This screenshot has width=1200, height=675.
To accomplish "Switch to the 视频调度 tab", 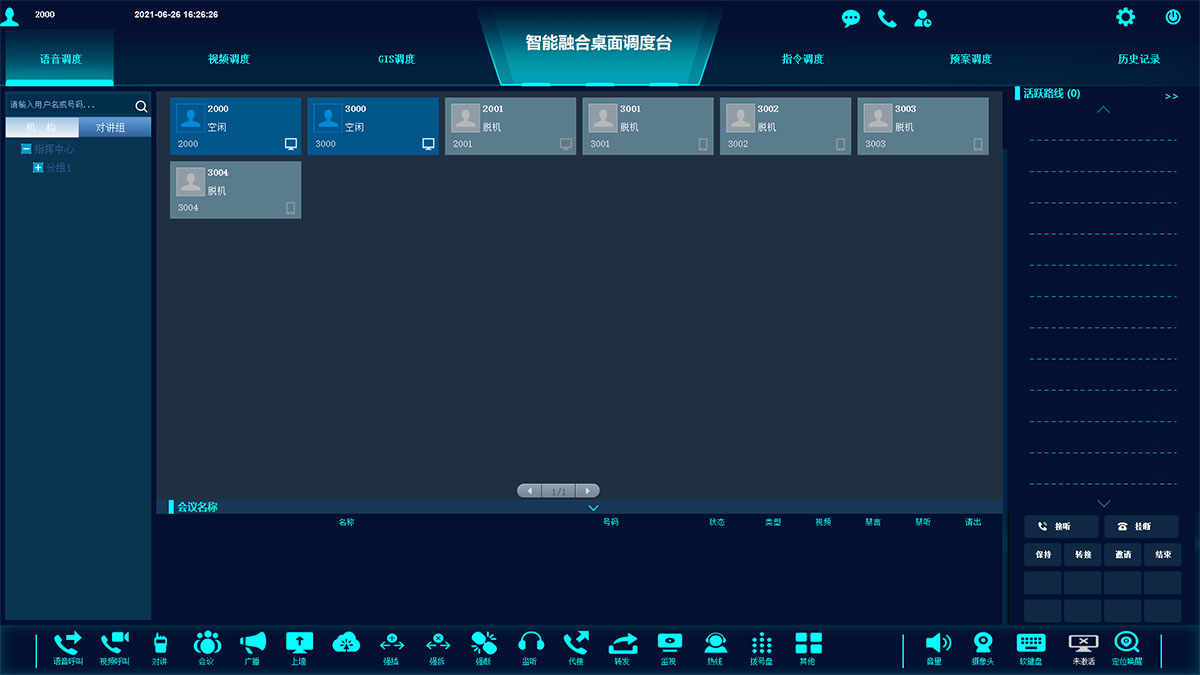I will [229, 59].
